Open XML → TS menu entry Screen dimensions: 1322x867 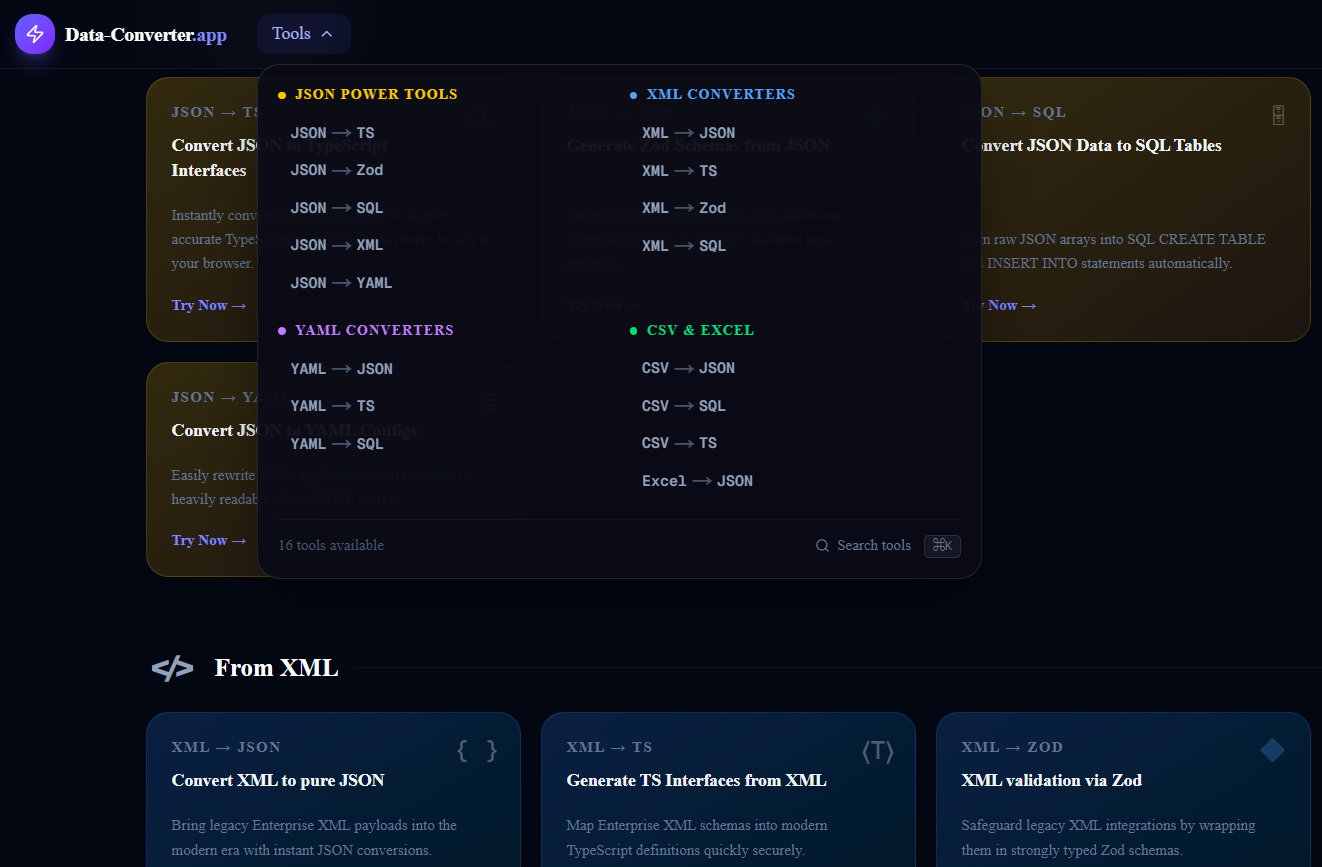[679, 171]
